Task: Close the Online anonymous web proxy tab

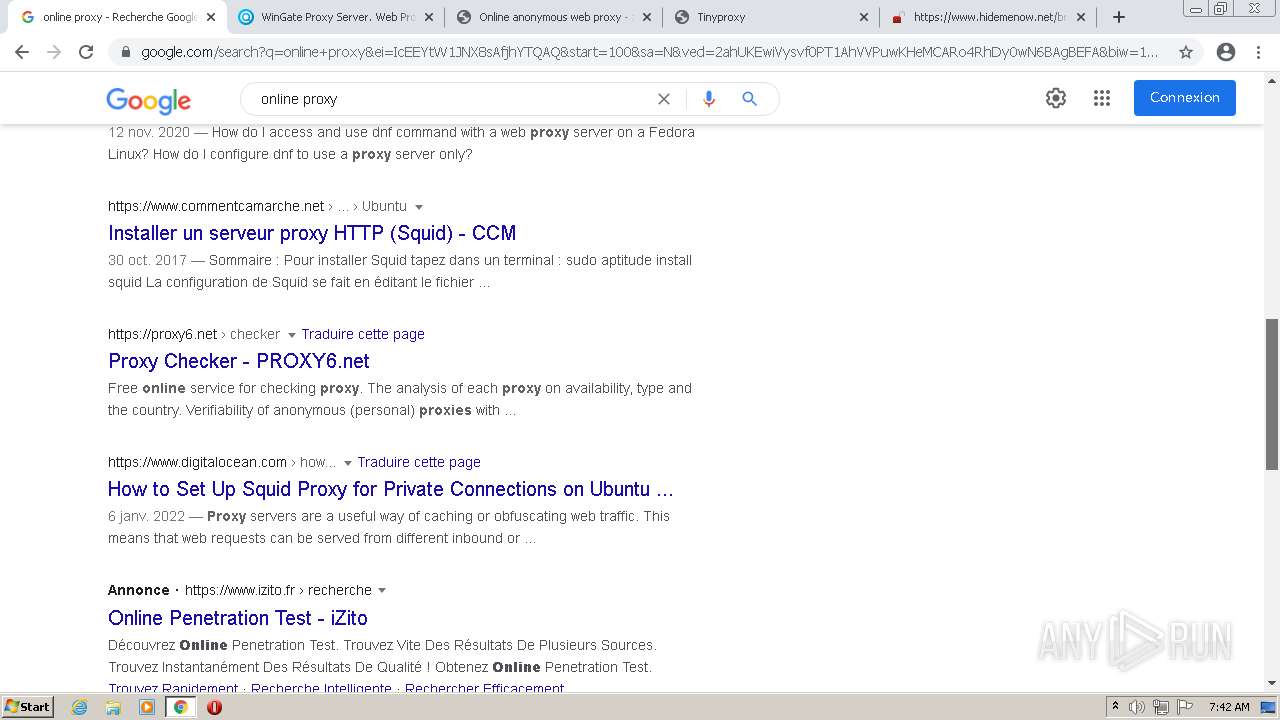Action: click(x=646, y=17)
